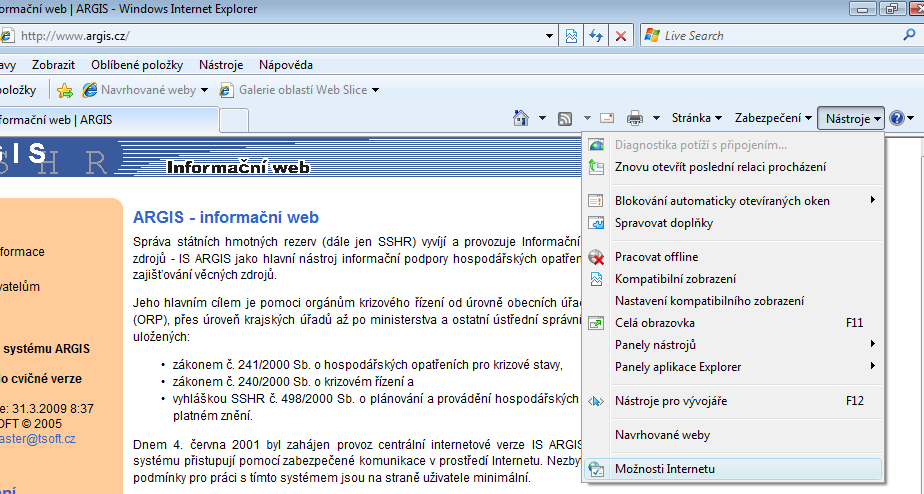Select Nastavení kompatibilního zobrazení entry
The height and width of the screenshot is (494, 924).
tap(733, 301)
